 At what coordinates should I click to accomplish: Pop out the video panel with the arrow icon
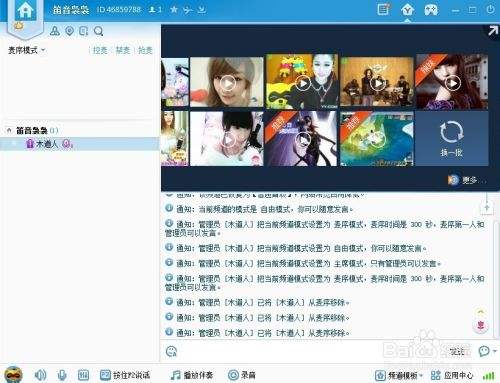pyautogui.click(x=493, y=31)
